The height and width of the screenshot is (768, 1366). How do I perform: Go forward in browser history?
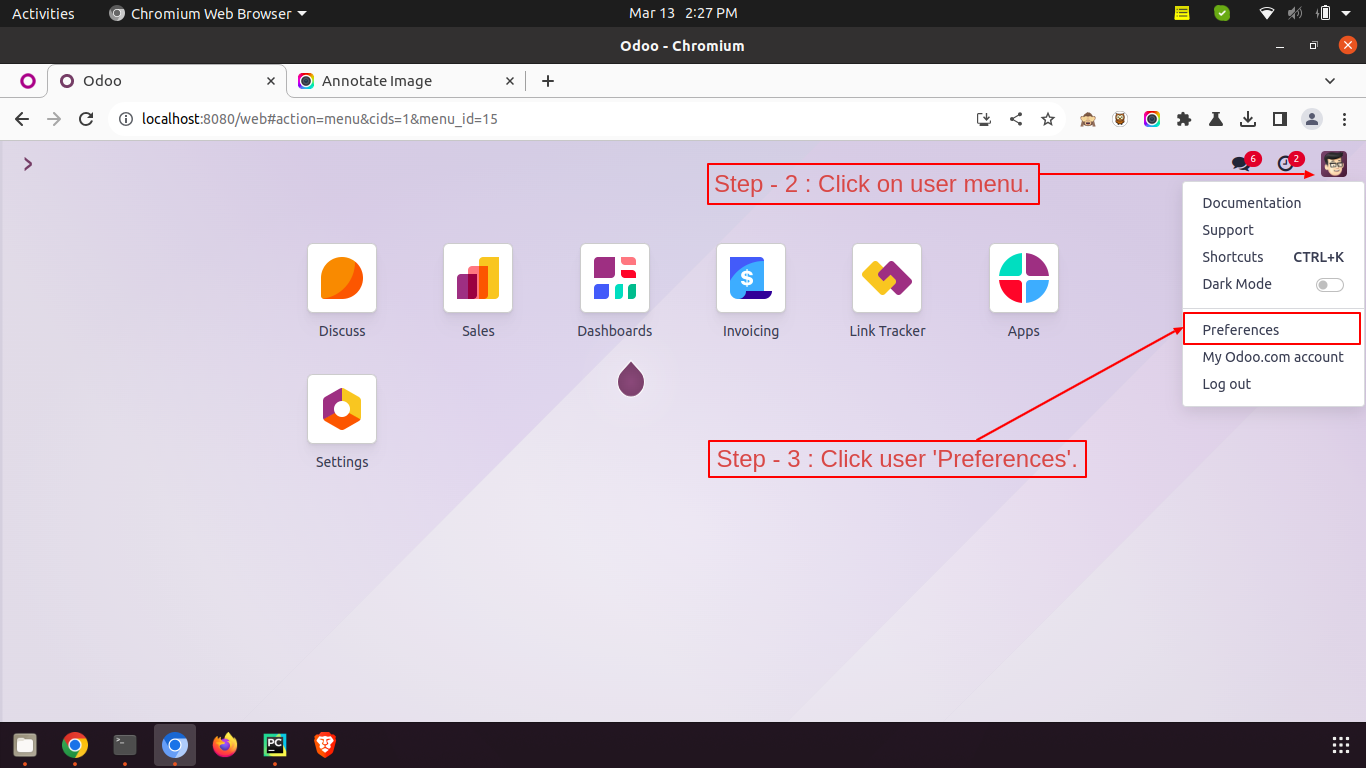tap(54, 119)
